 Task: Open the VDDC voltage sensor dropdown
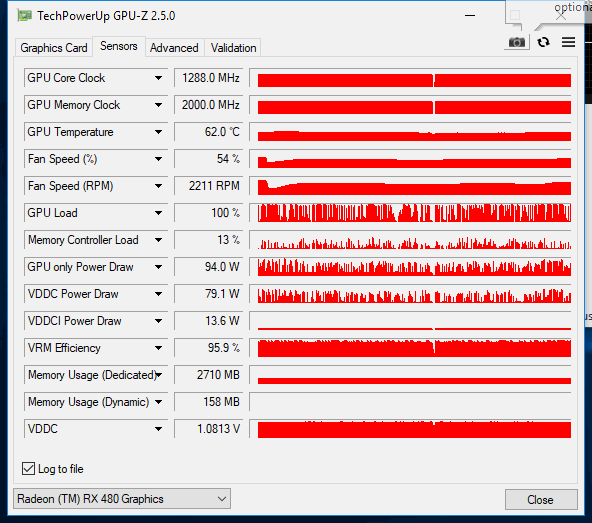(158, 429)
